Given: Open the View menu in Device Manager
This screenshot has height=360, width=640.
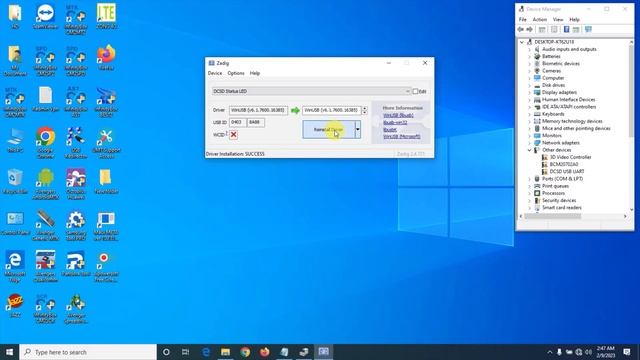Looking at the screenshot, I should coord(558,20).
